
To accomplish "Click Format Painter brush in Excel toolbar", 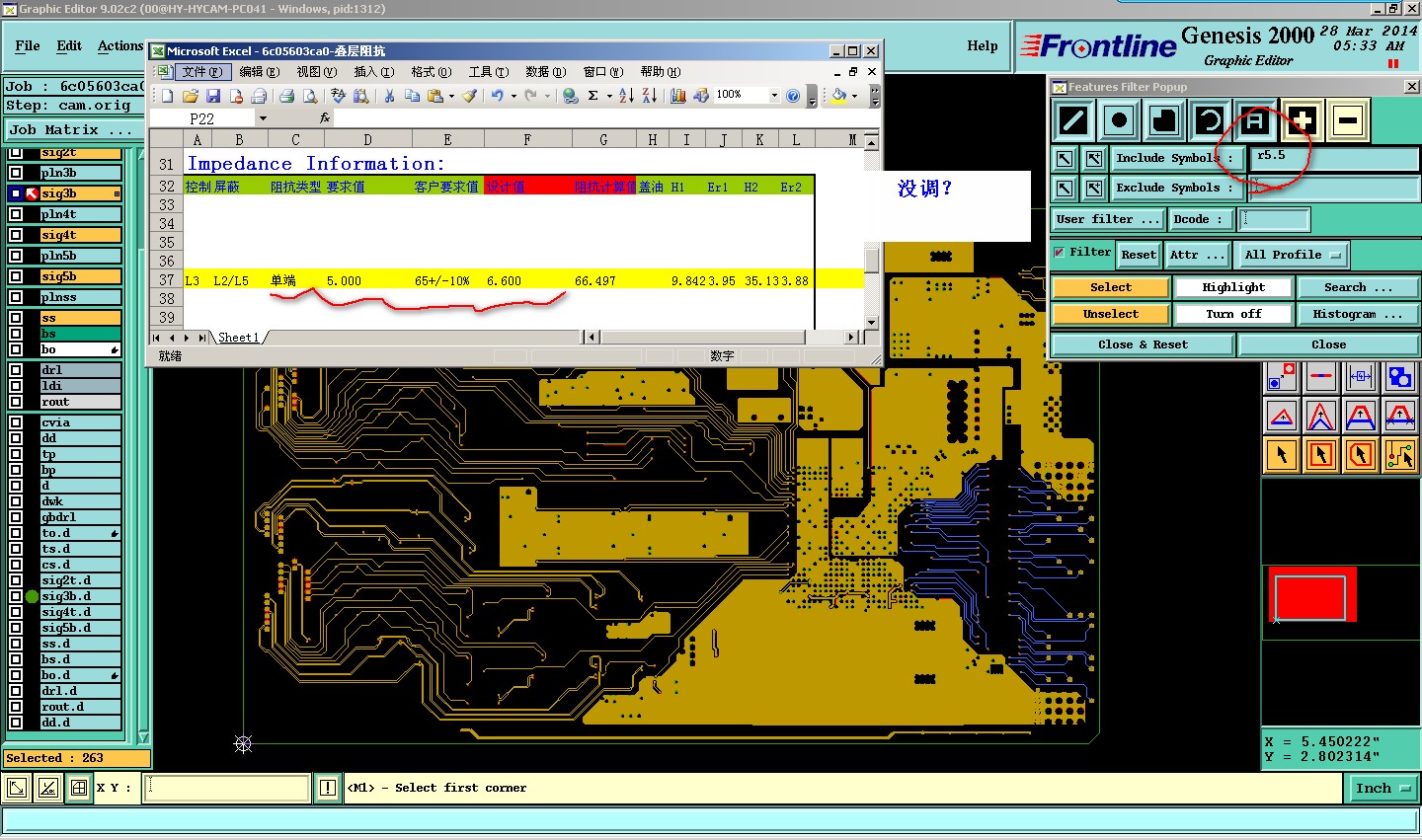I will 469,96.
